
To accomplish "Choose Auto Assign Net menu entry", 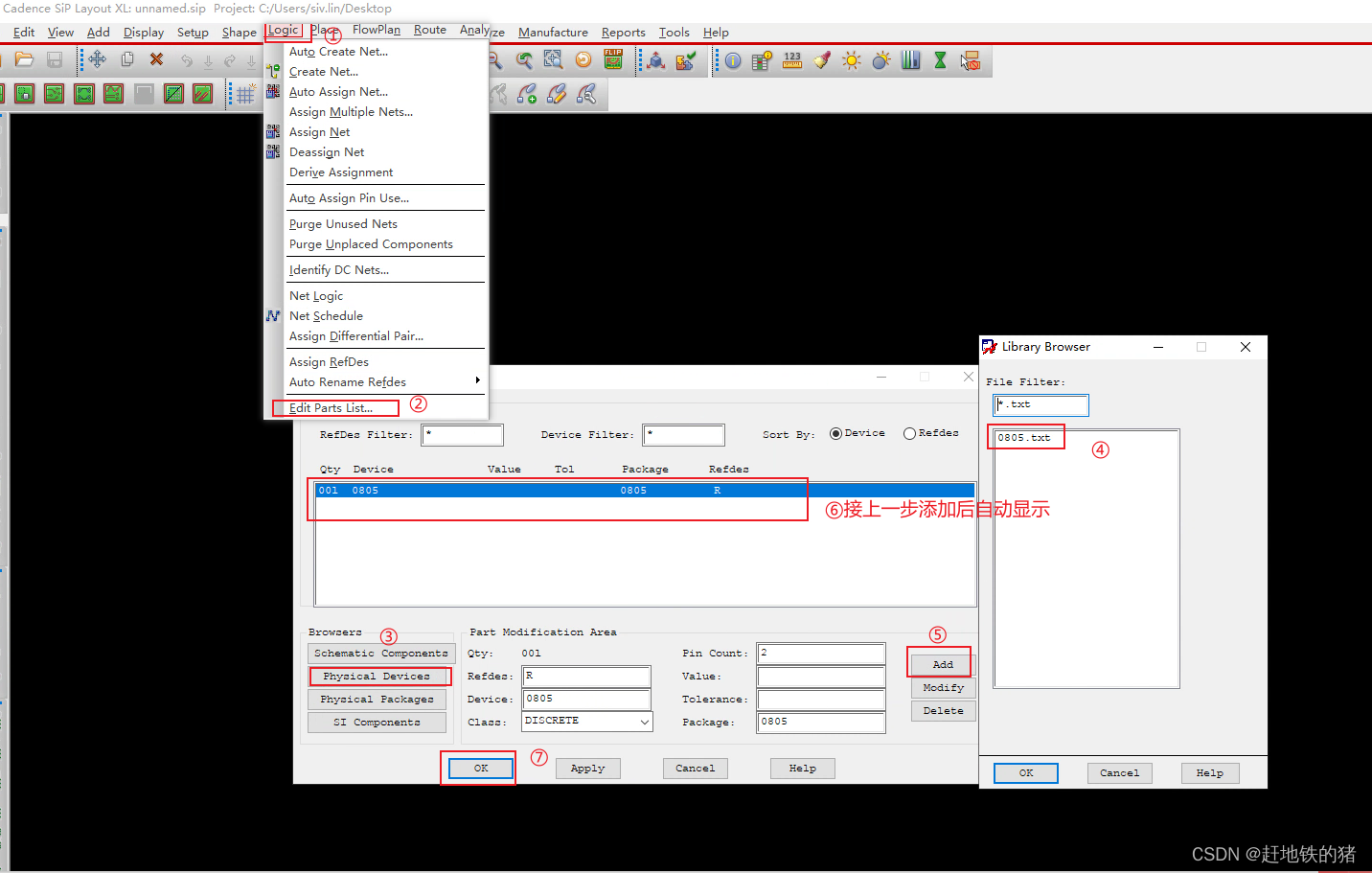I will pyautogui.click(x=338, y=92).
